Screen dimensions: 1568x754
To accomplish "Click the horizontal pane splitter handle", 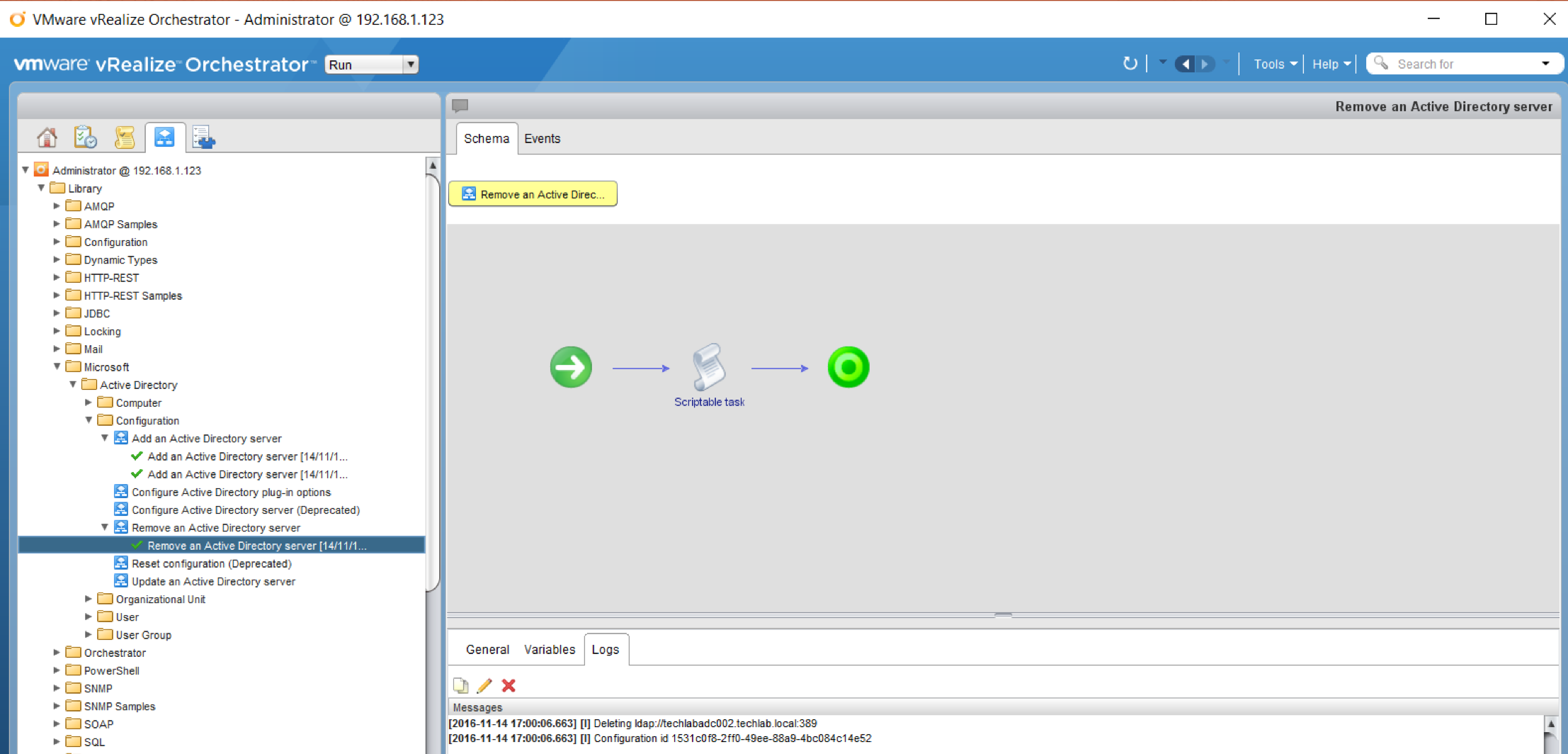I will tap(1003, 615).
